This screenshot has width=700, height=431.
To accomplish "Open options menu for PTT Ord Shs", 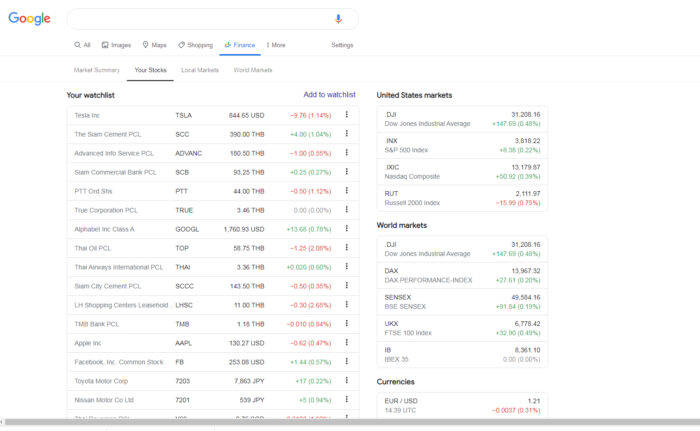I will (x=346, y=191).
